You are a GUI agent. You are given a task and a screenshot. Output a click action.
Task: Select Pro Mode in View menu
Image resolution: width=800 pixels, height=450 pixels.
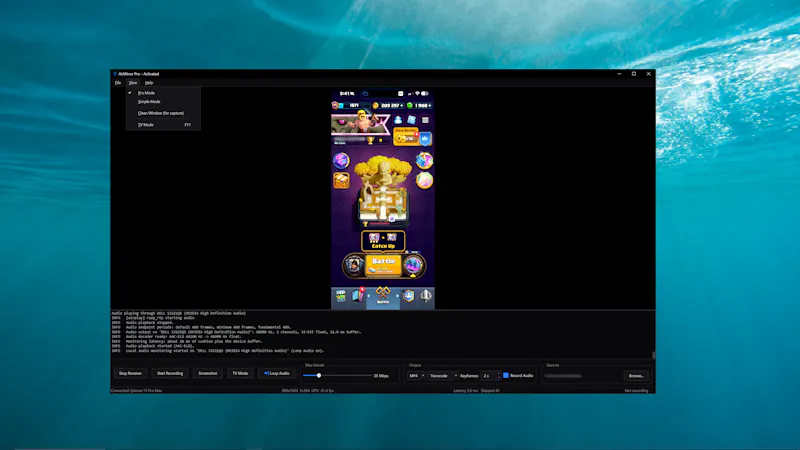tap(163, 93)
